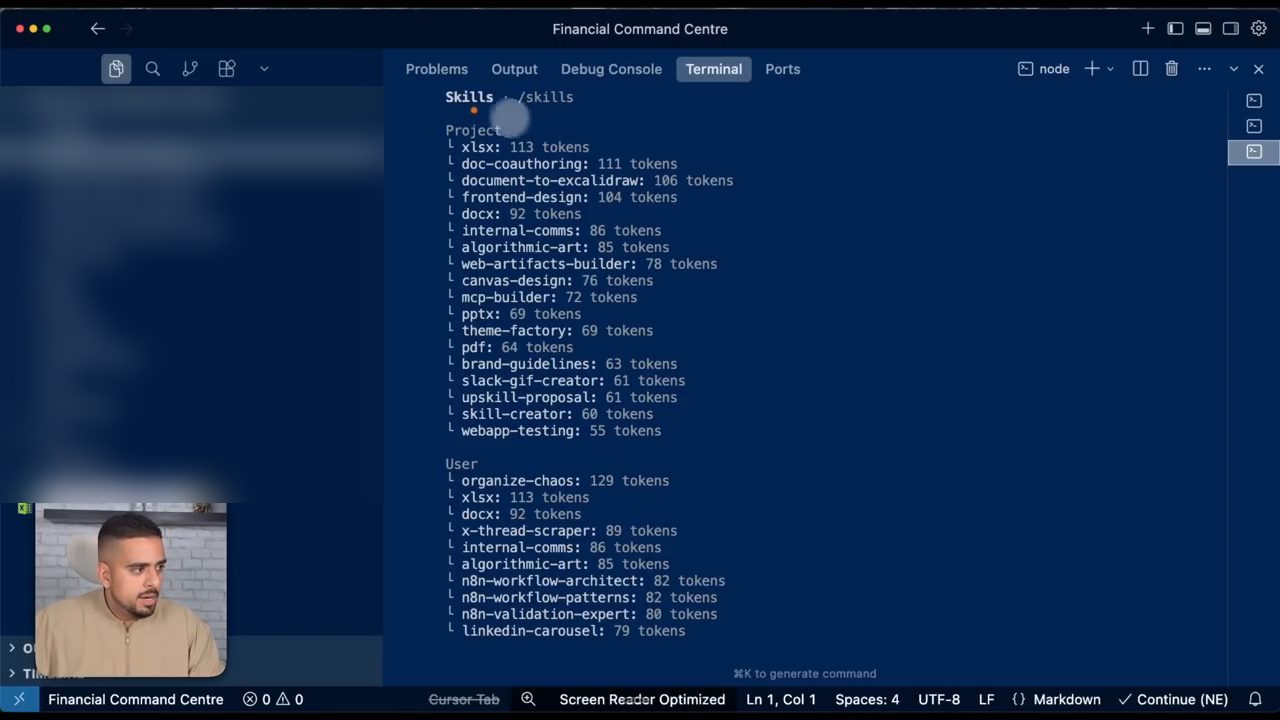Image resolution: width=1280 pixels, height=720 pixels.
Task: Open the Source Control view icon
Action: pos(190,69)
